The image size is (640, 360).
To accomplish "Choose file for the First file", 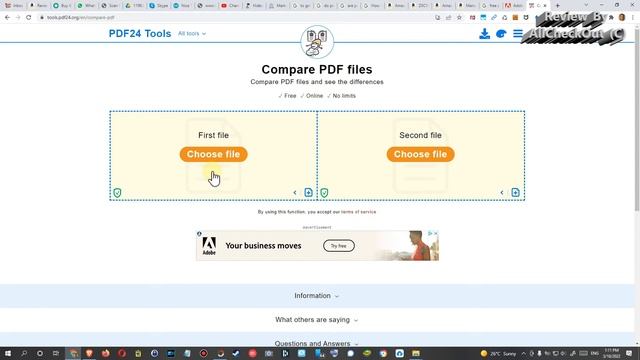I will coord(213,154).
